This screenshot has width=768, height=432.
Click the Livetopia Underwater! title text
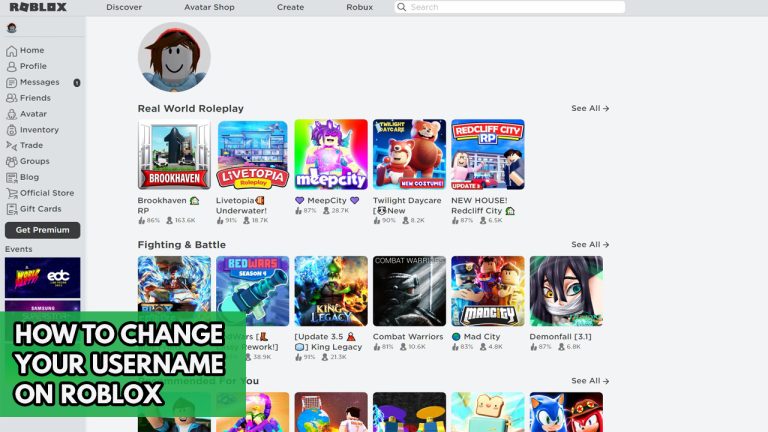tap(241, 205)
